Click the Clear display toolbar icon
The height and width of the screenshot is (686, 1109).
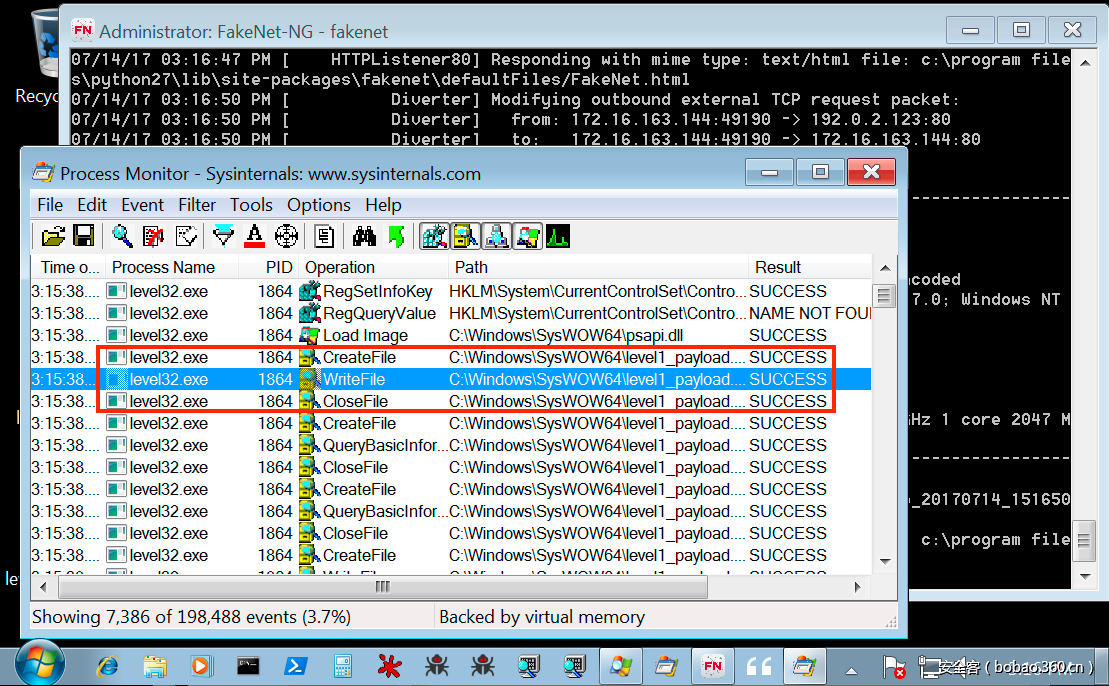click(x=186, y=237)
